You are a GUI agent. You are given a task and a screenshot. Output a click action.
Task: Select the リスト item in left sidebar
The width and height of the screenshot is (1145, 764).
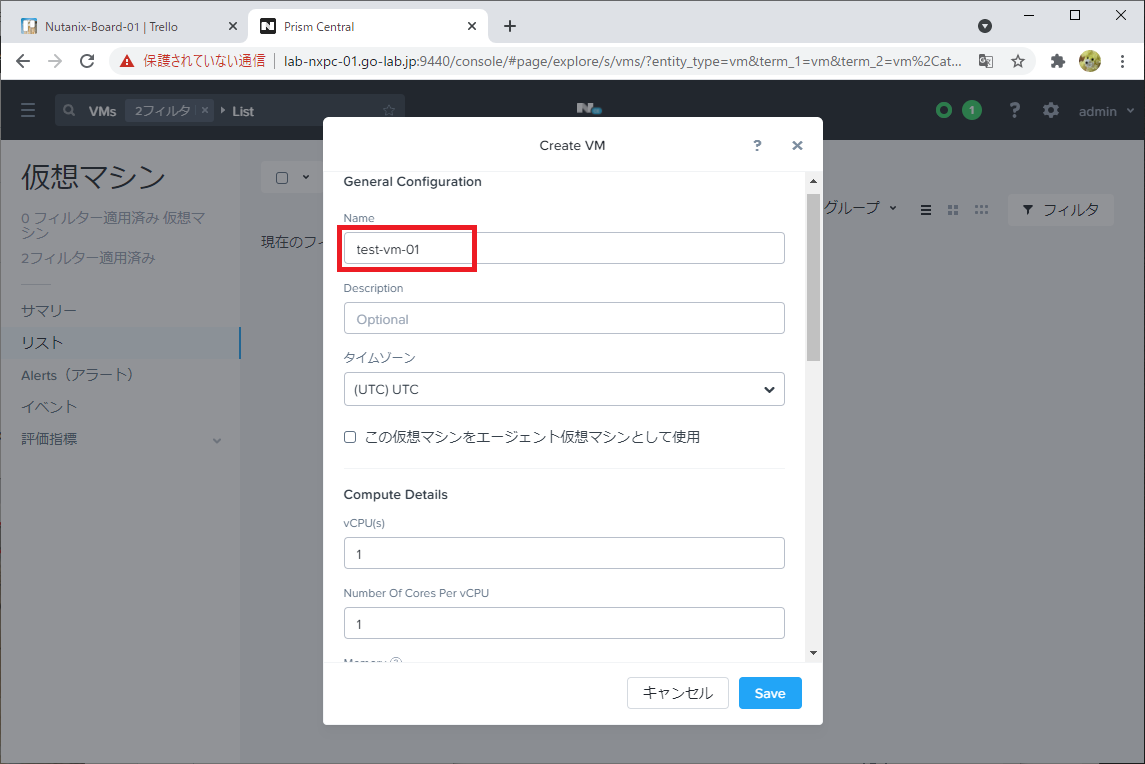[40, 342]
